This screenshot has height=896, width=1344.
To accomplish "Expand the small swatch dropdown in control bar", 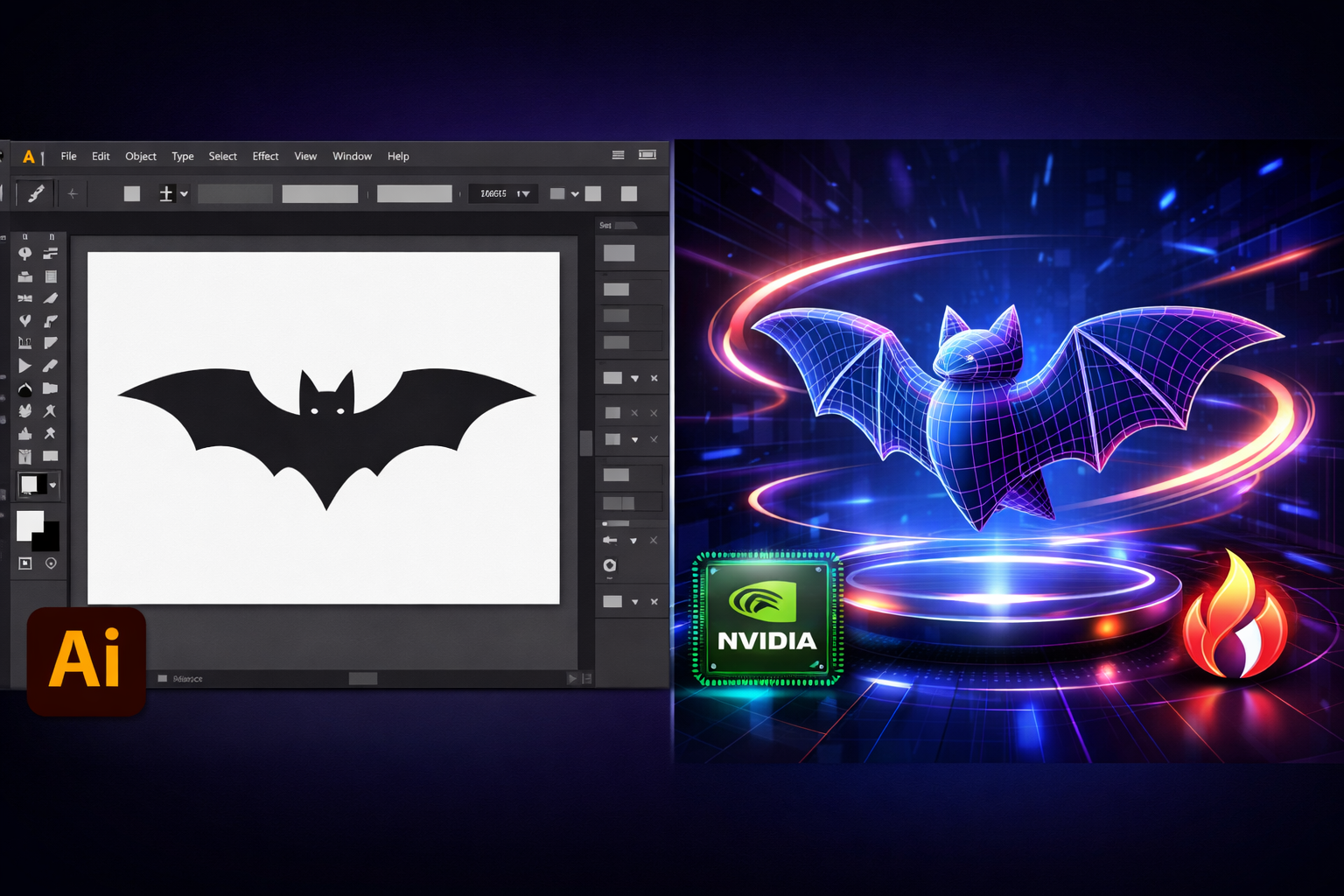I will point(575,194).
